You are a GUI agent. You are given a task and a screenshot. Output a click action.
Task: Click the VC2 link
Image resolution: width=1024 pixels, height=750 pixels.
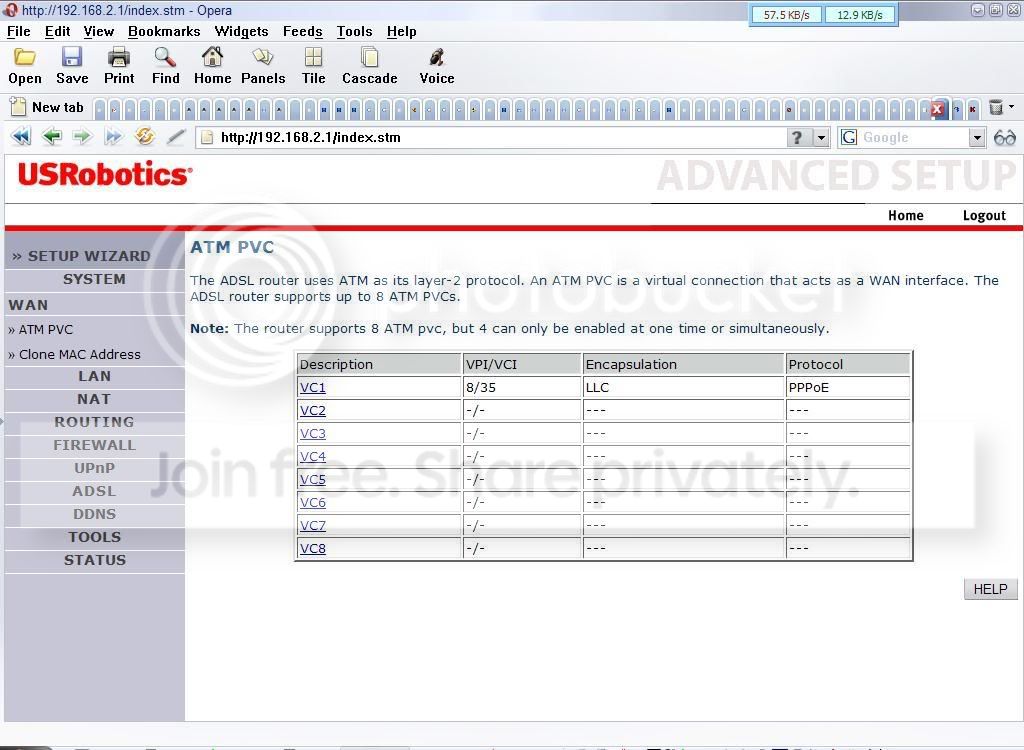click(312, 410)
